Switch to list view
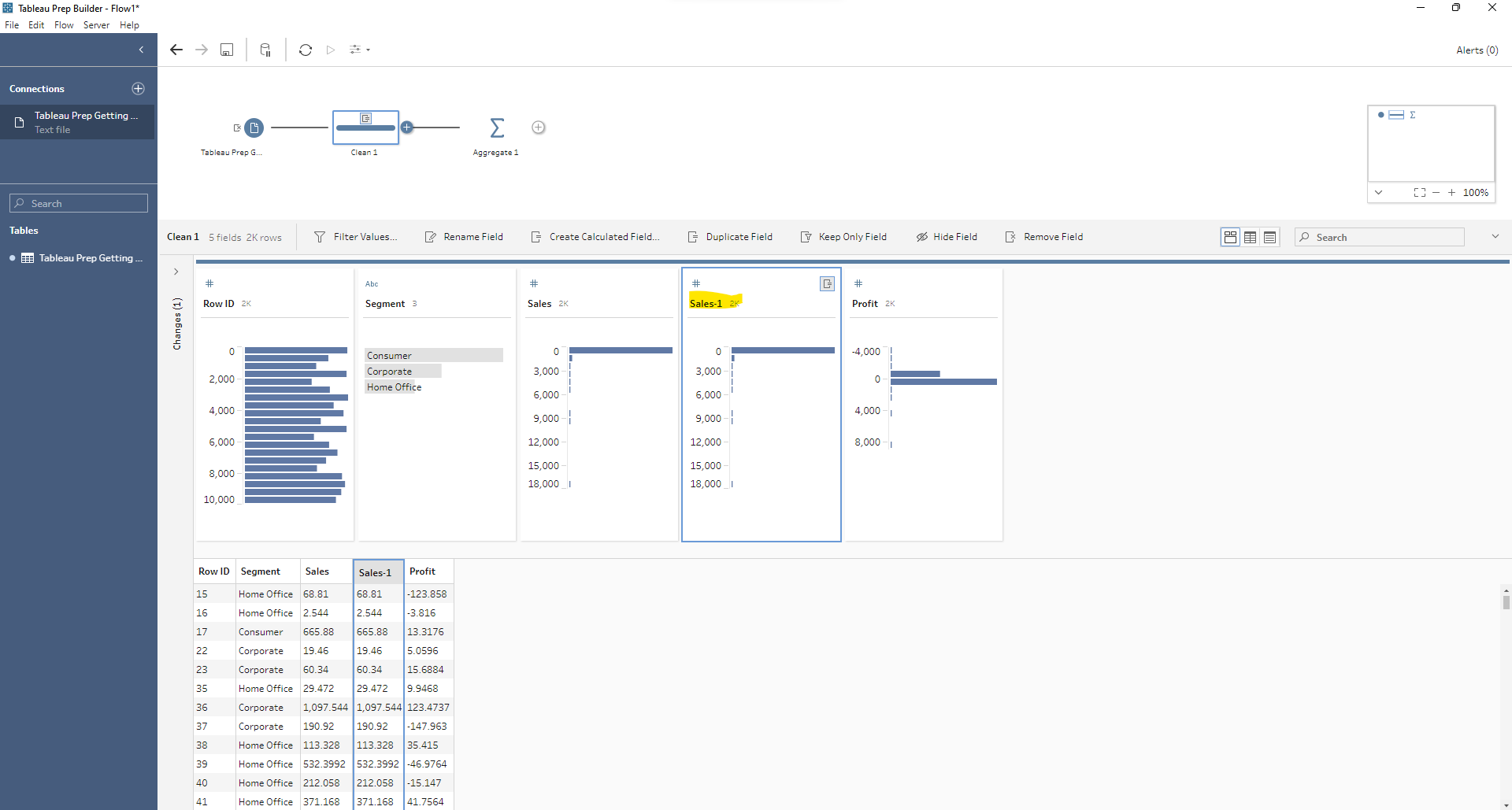Screen dimensions: 1512x810 1269,237
